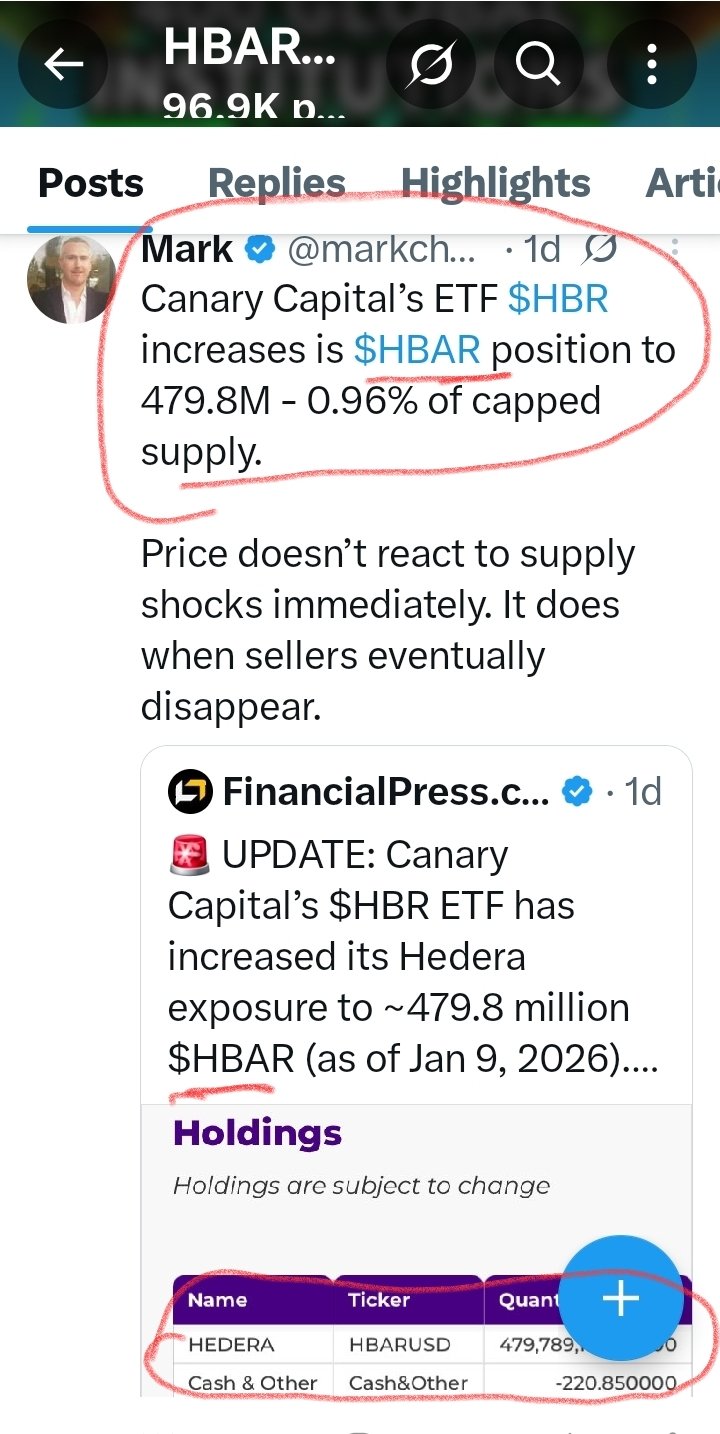
Task: Open the $HBR cashtag link
Action: pos(558,299)
